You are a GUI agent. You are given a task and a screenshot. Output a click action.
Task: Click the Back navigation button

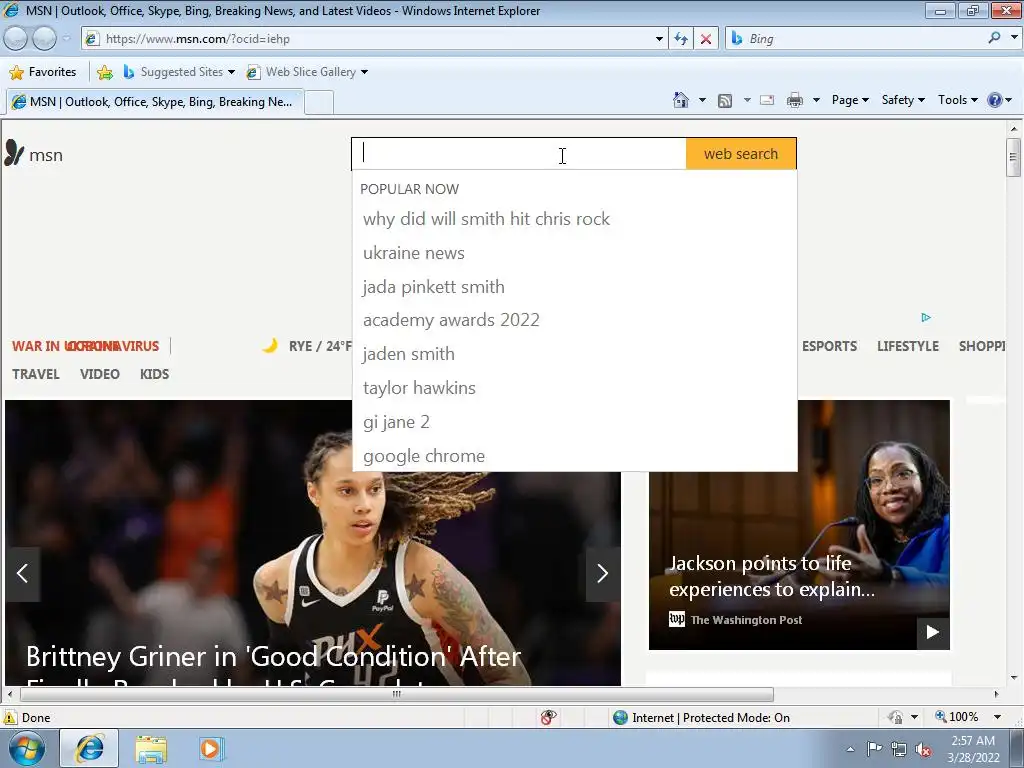coord(16,39)
